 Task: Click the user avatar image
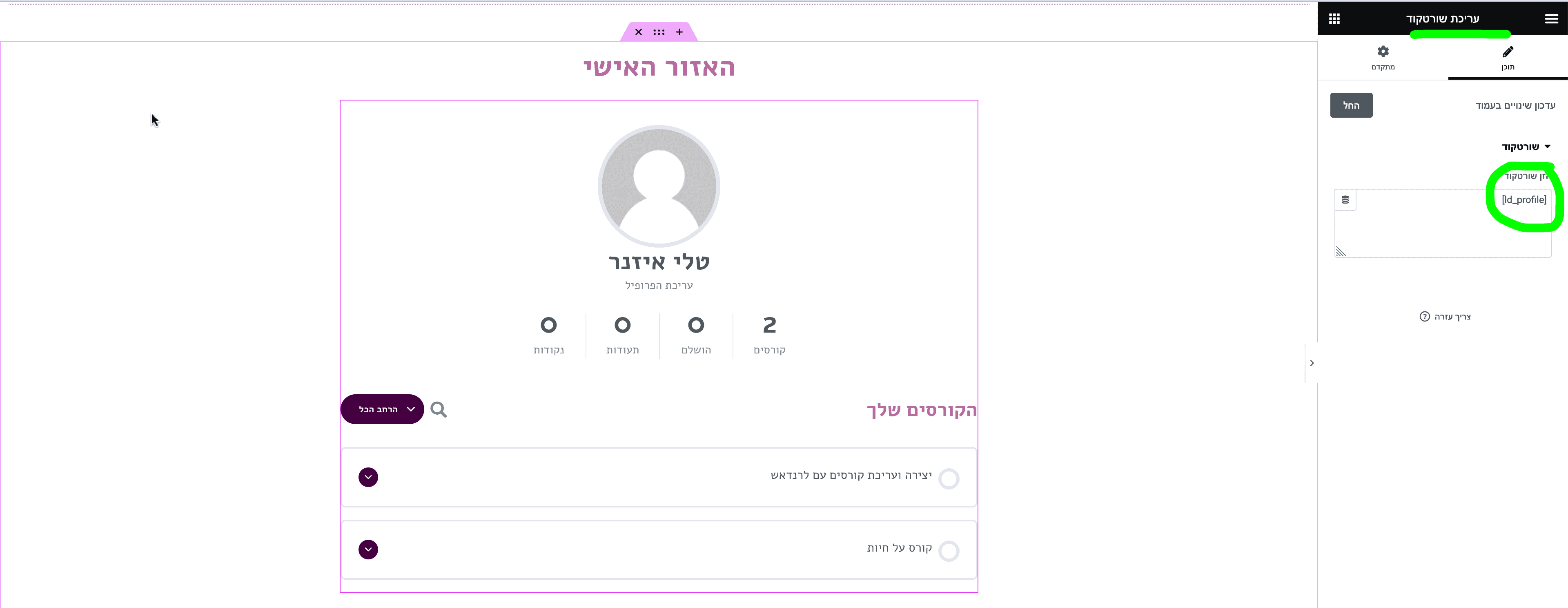659,186
